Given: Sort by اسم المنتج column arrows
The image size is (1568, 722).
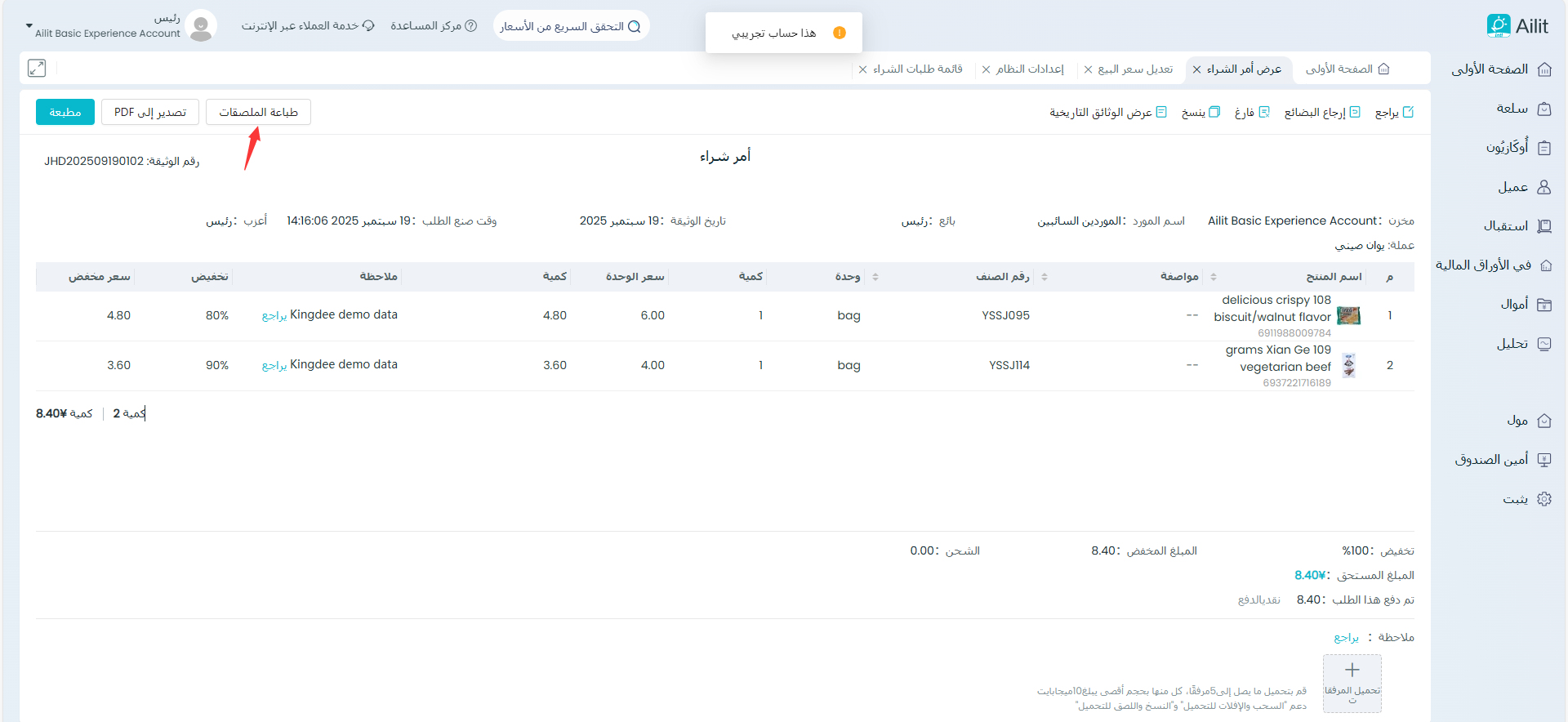Looking at the screenshot, I should [1214, 277].
